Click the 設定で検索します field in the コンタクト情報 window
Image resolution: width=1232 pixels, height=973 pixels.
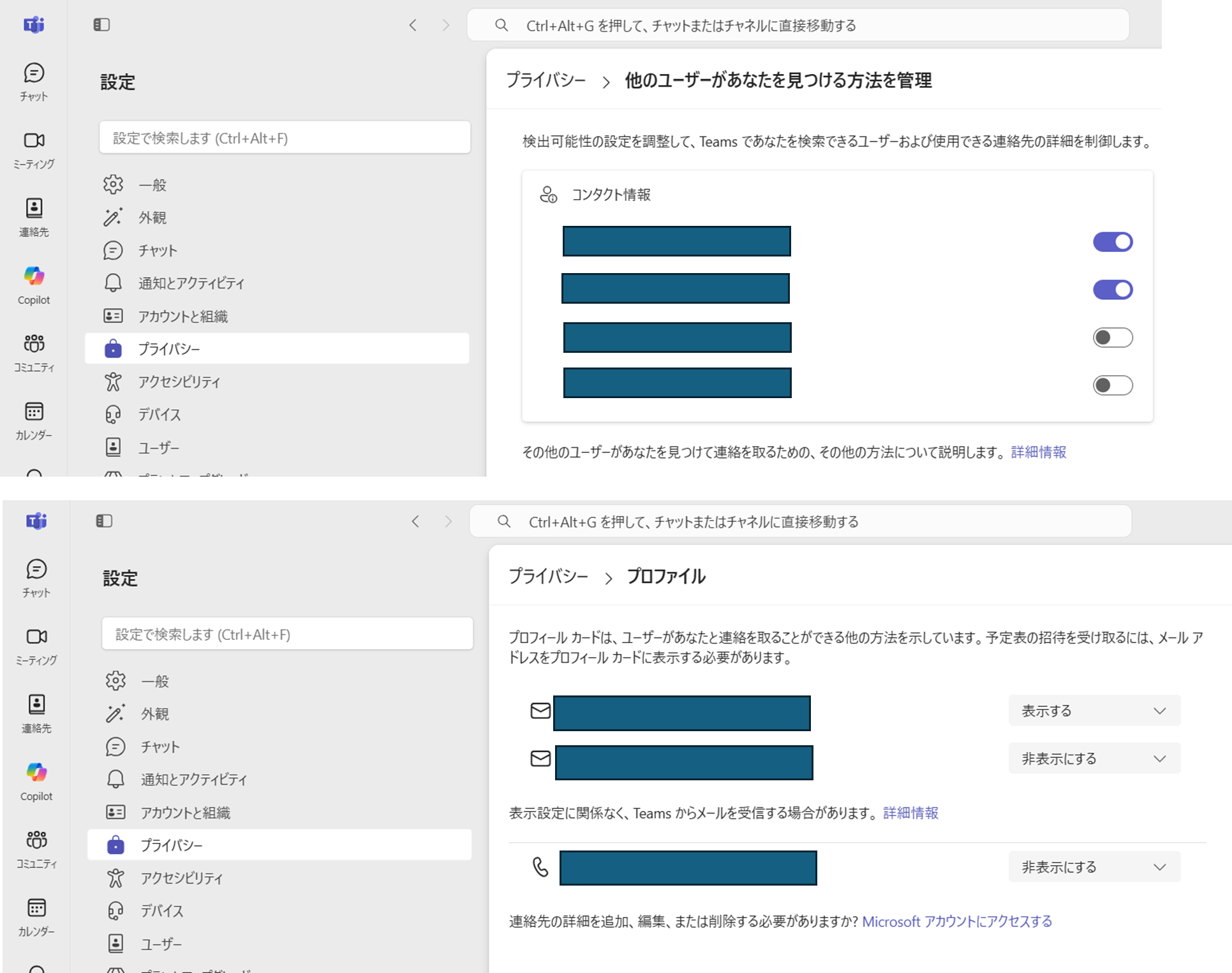pos(285,137)
